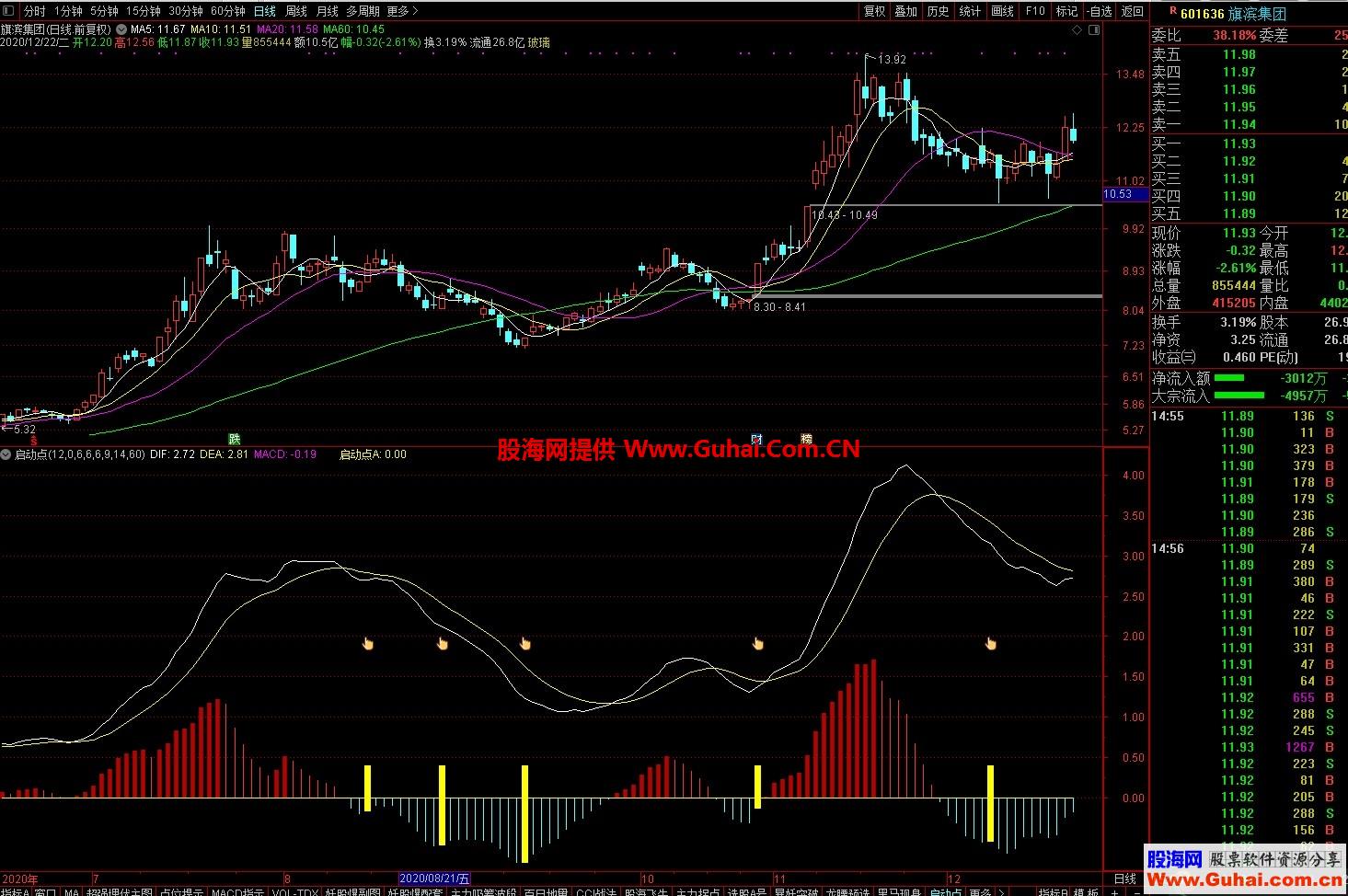Click the 返回 back button

click(1132, 11)
